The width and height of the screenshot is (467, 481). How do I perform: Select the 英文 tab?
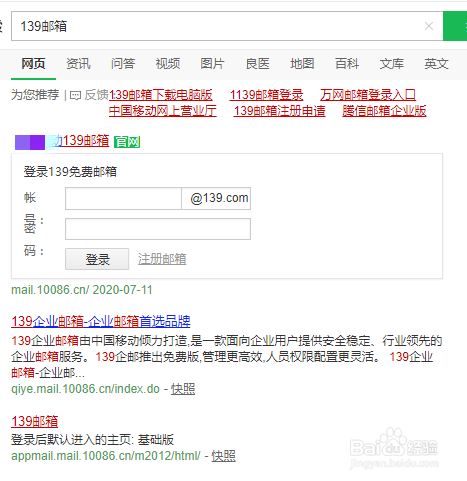tap(436, 63)
